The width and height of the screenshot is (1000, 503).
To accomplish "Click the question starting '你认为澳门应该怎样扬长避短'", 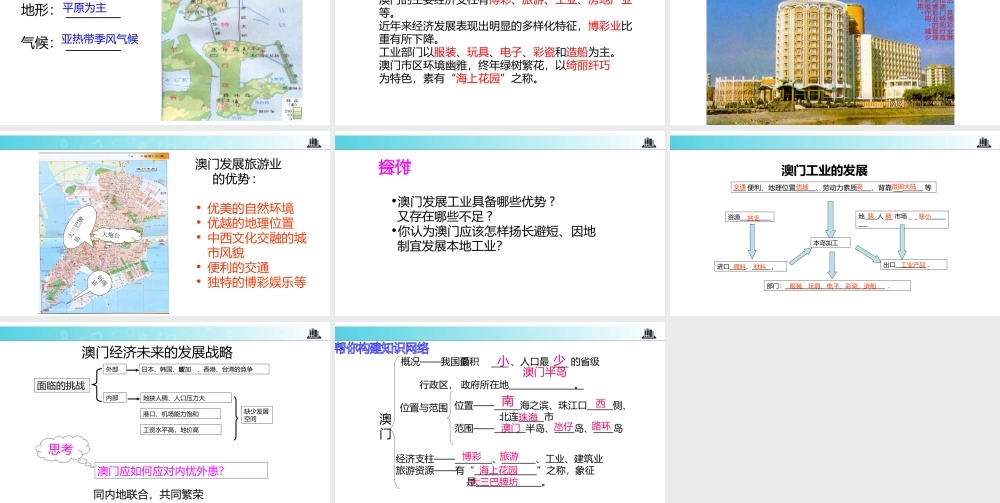I will pyautogui.click(x=496, y=238).
